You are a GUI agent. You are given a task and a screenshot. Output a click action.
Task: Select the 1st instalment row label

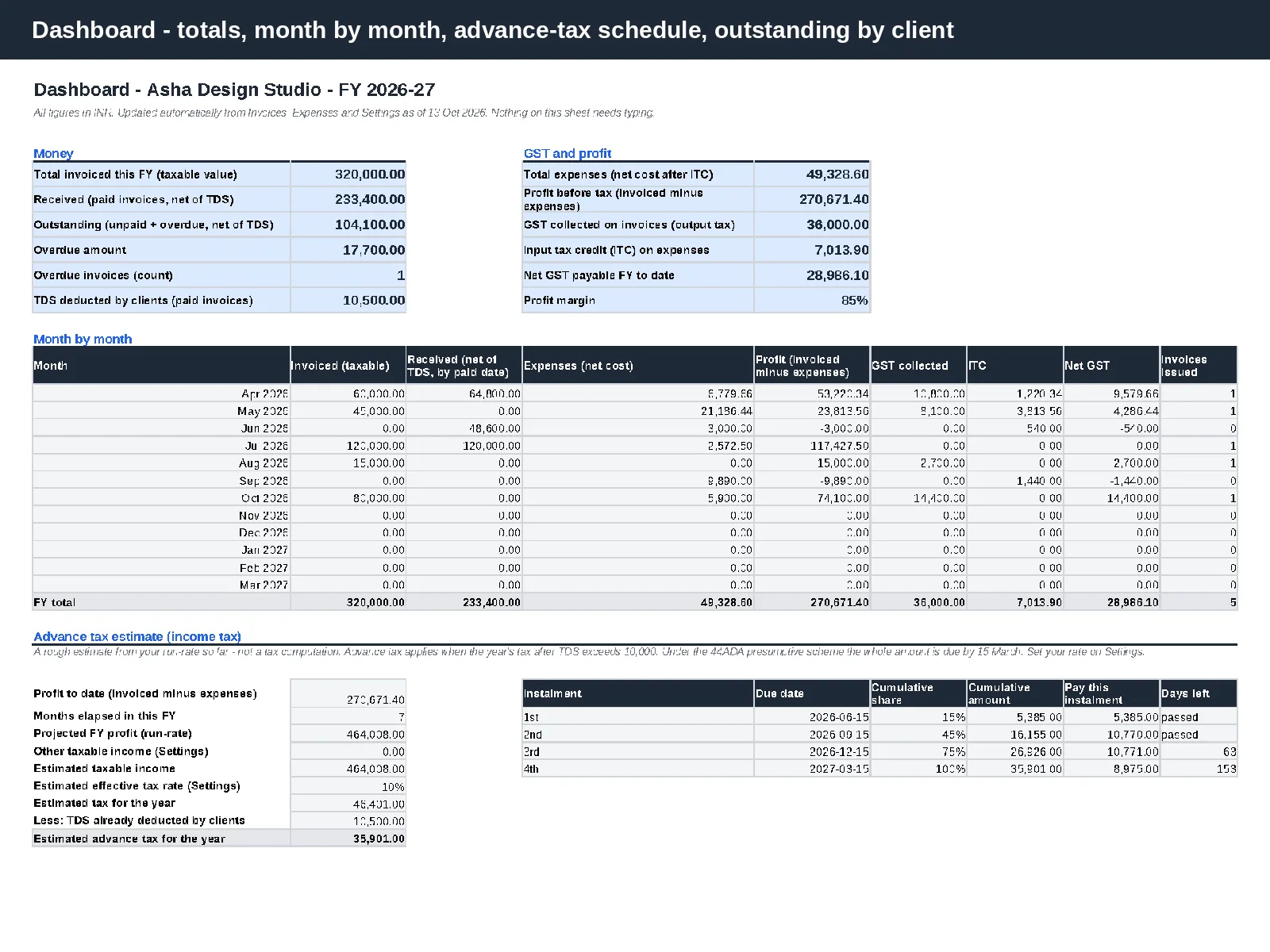(x=638, y=717)
